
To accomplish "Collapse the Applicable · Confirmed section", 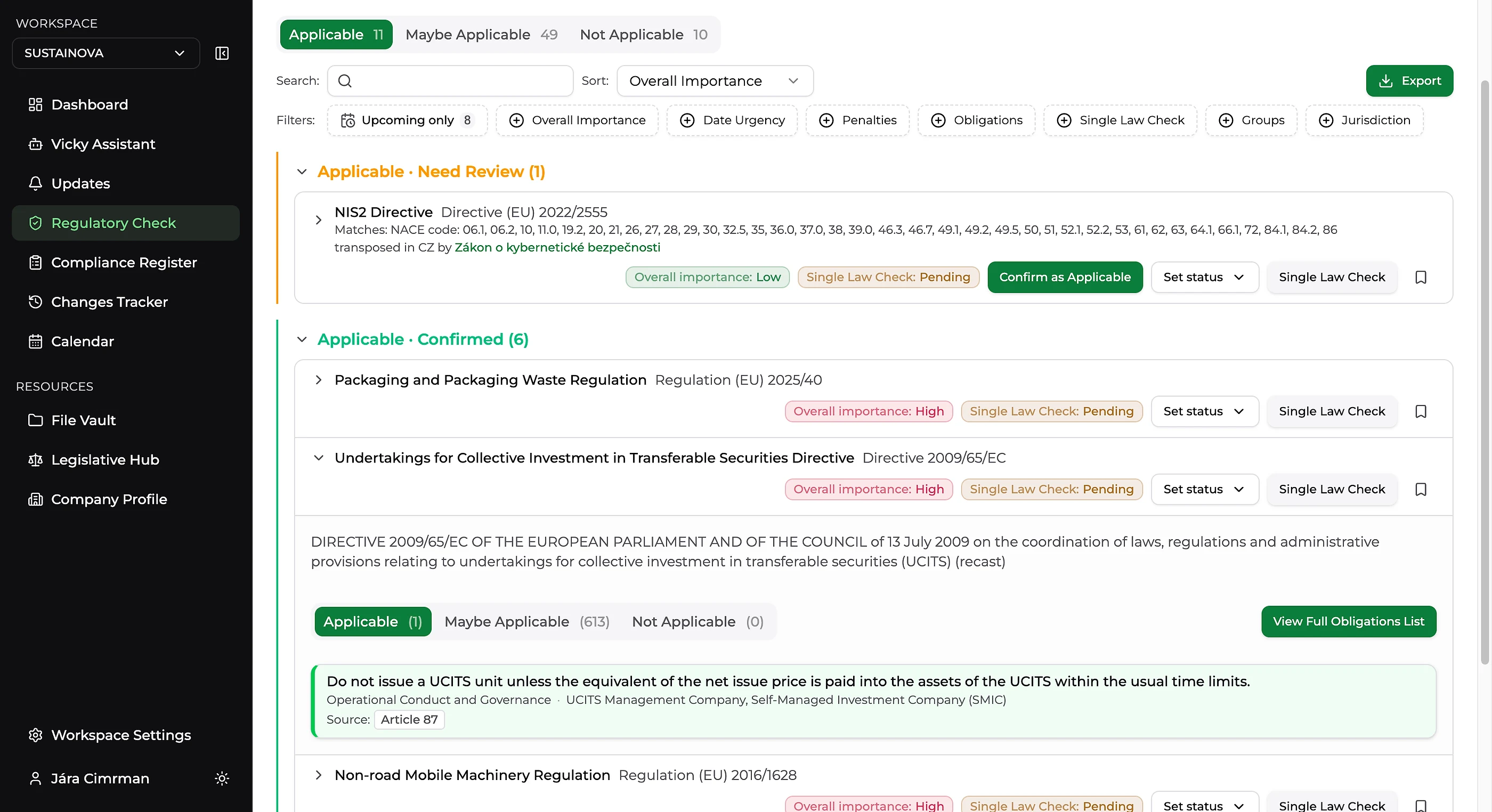I will (302, 339).
